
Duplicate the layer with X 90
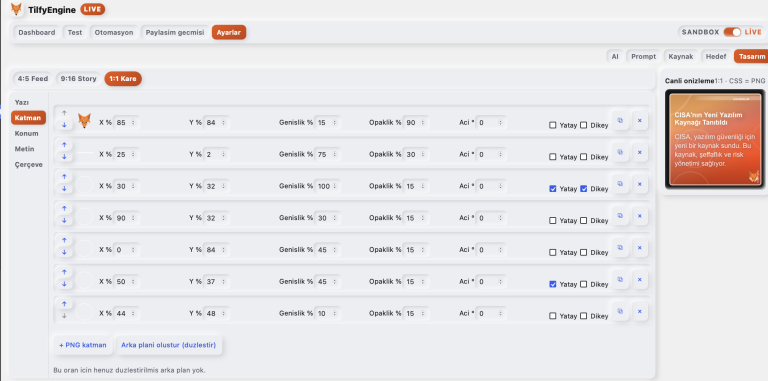pos(620,216)
